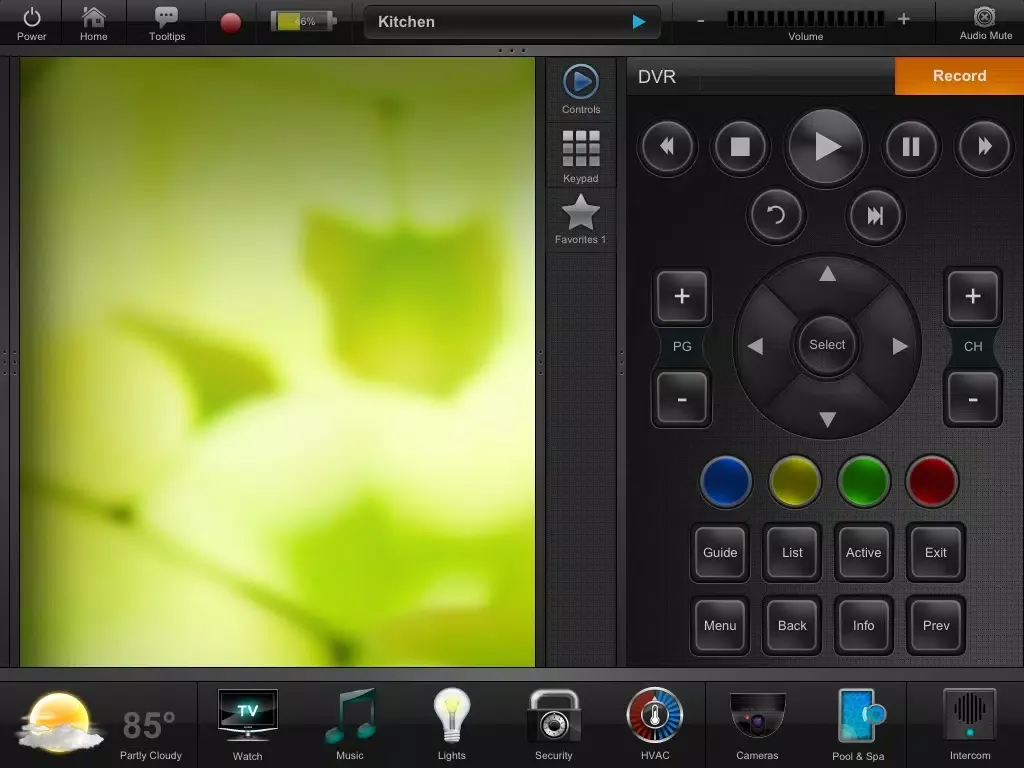The image size is (1024, 768).
Task: Click the yellow color button
Action: click(x=795, y=482)
